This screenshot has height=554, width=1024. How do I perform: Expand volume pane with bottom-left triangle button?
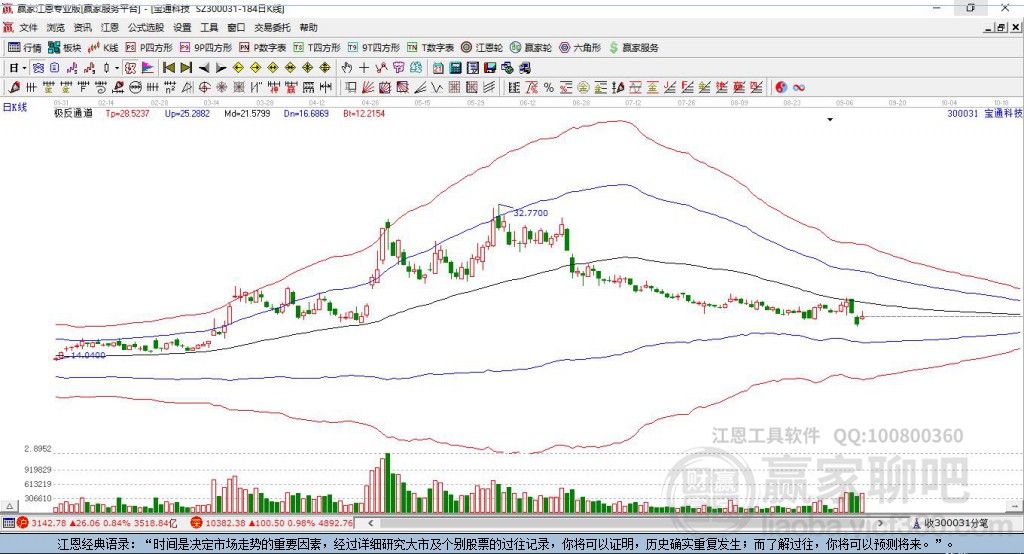pyautogui.click(x=9, y=506)
